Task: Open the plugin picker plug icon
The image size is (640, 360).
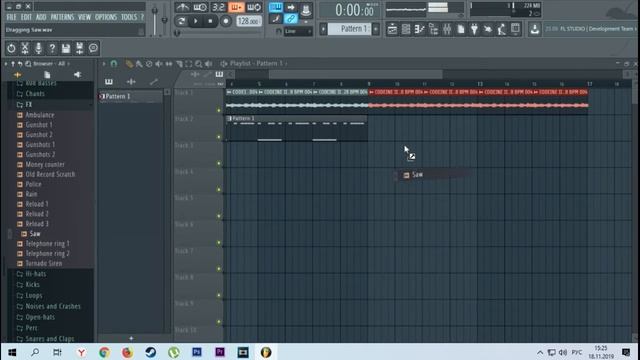Action: 474,29
